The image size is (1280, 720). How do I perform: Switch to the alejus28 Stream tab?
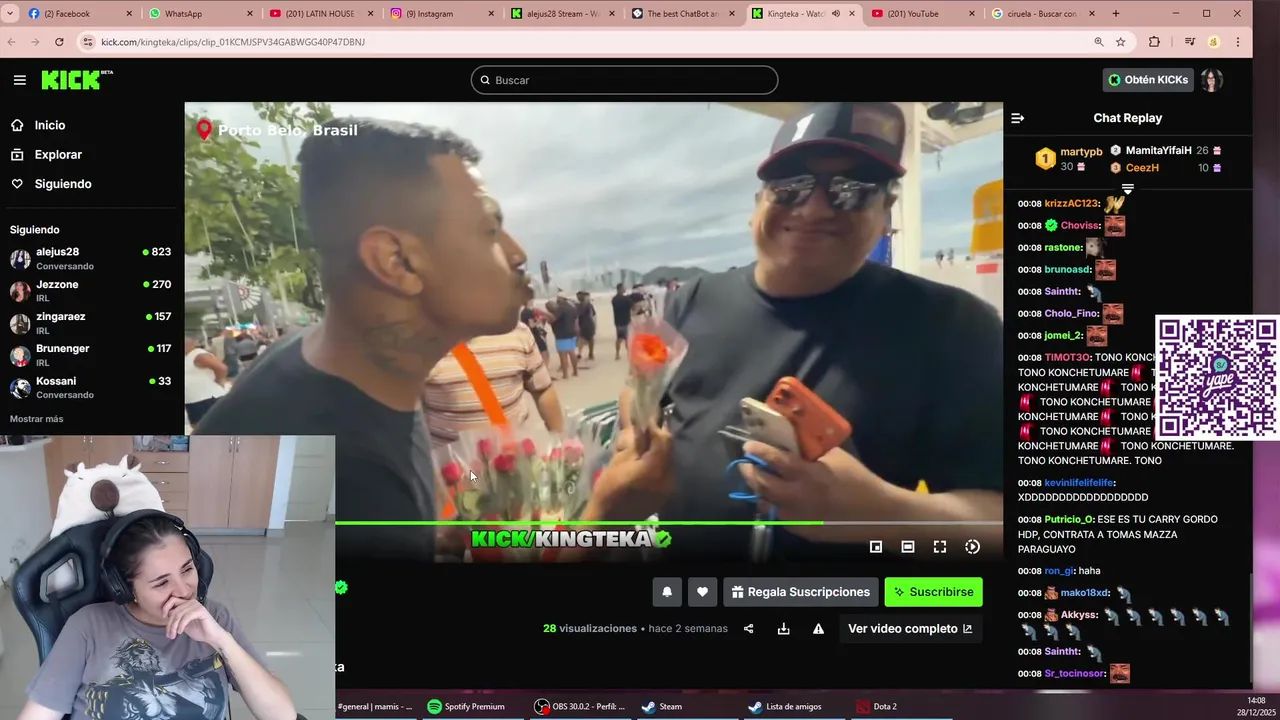pyautogui.click(x=562, y=14)
